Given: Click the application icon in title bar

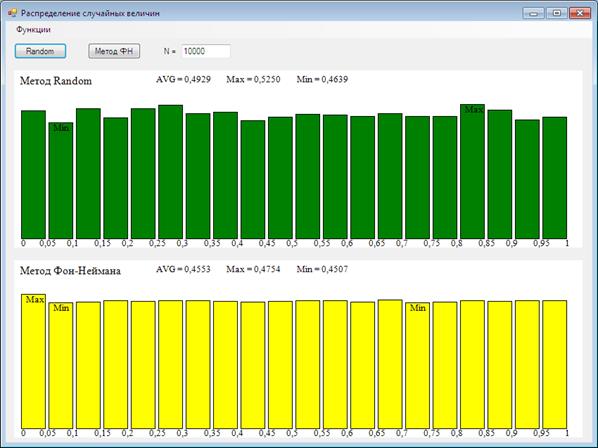Looking at the screenshot, I should coord(12,13).
